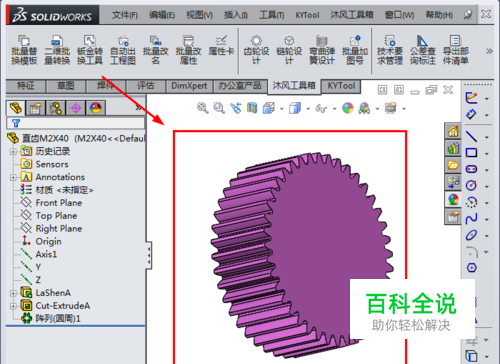This screenshot has height=364, width=500.
Task: Open SolidWorks Resources home icon in task pane
Action: coord(453,131)
